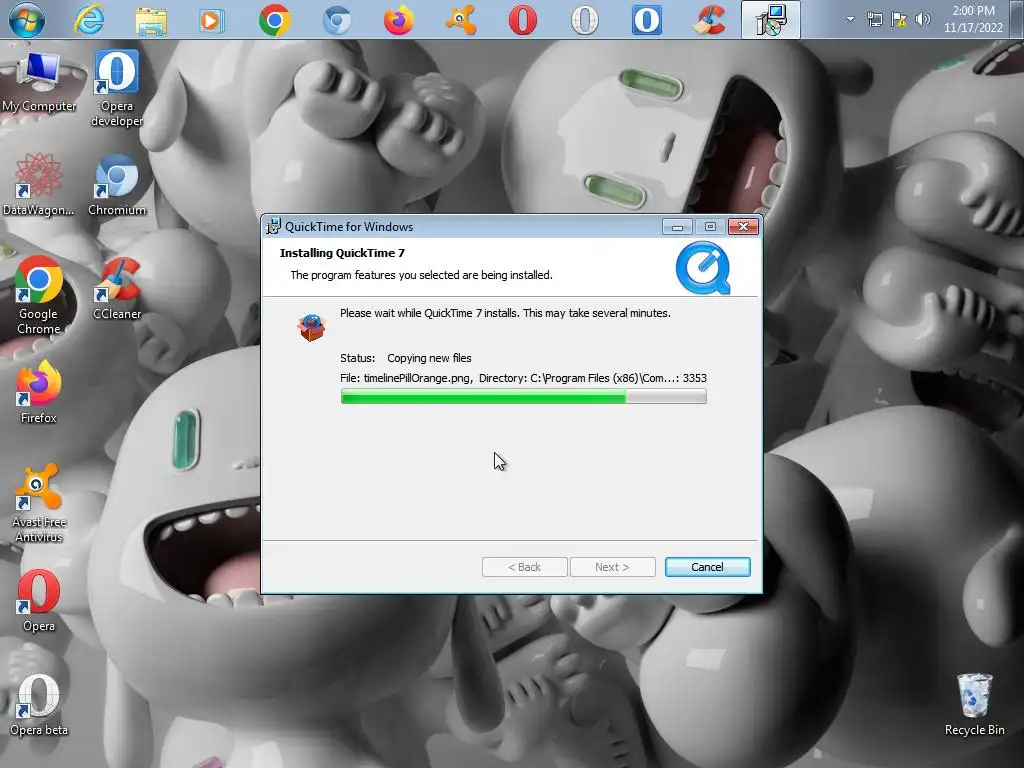This screenshot has width=1024, height=768.
Task: Select Opera beta desktop shortcut
Action: [39, 705]
